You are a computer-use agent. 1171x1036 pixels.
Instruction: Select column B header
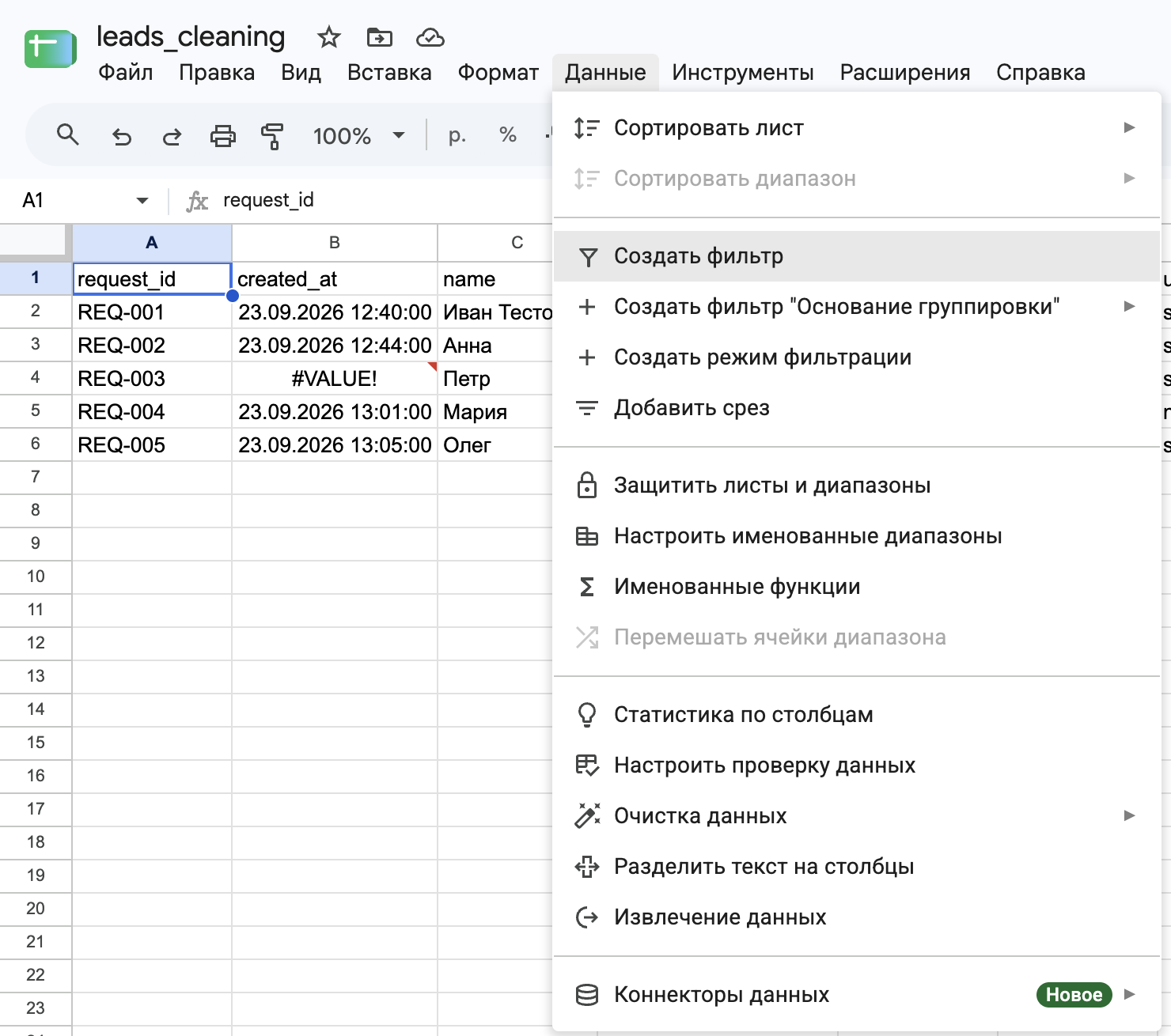335,243
